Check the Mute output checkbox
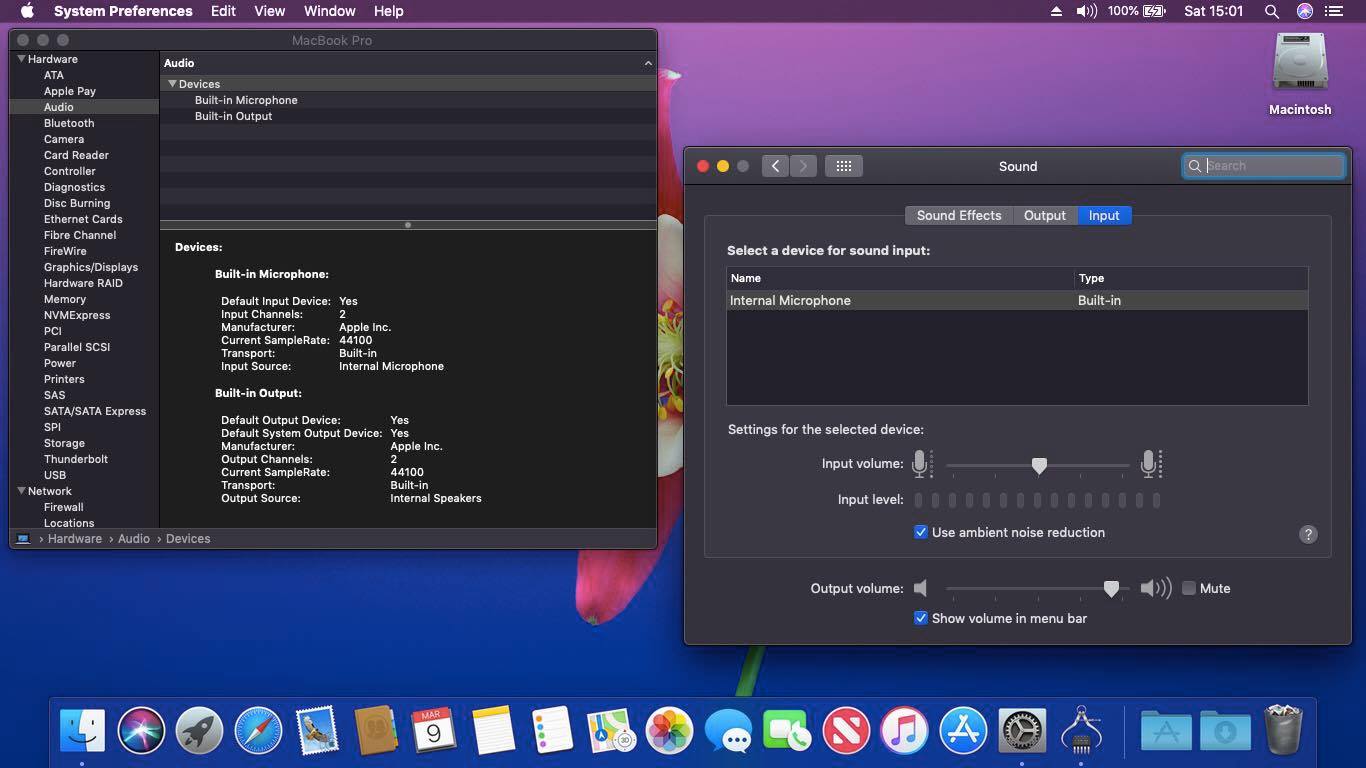The height and width of the screenshot is (768, 1366). (1189, 588)
